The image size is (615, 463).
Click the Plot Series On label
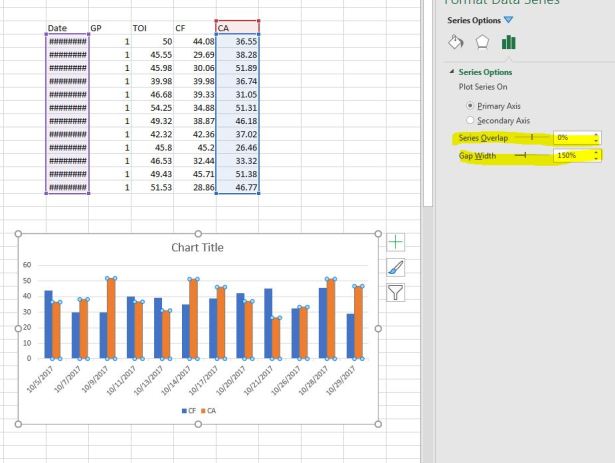pos(483,87)
